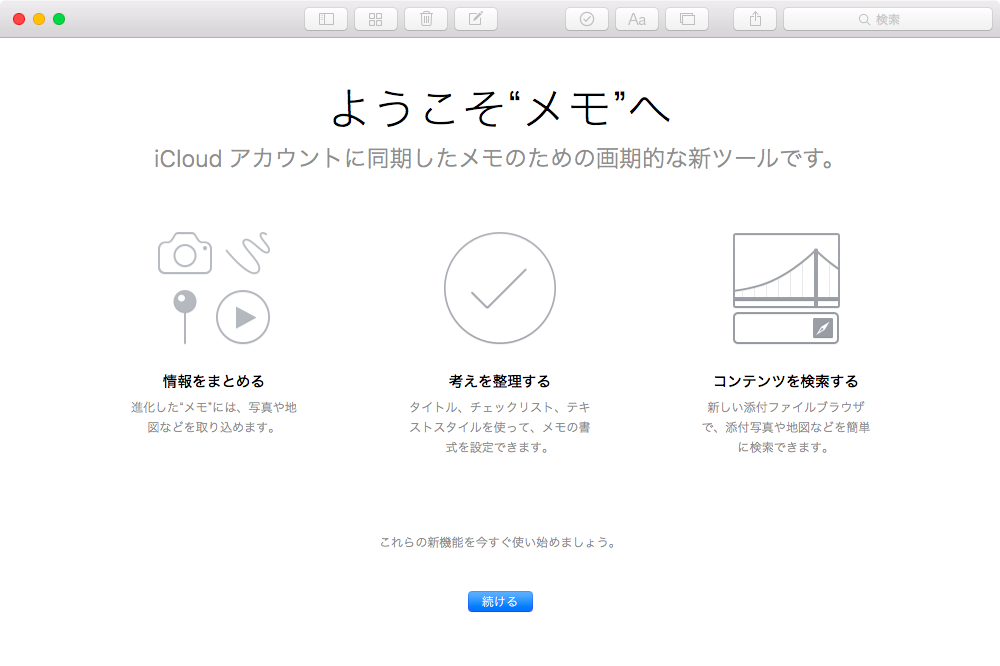Click これらの新機能を今すぐ使い始めましょう text
Screen dimensions: 1000x666
pos(498,542)
